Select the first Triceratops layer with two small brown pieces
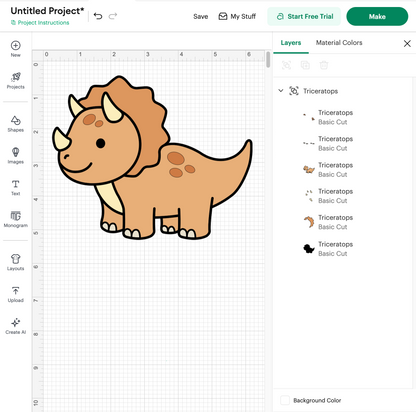The width and height of the screenshot is (416, 412). 343,117
